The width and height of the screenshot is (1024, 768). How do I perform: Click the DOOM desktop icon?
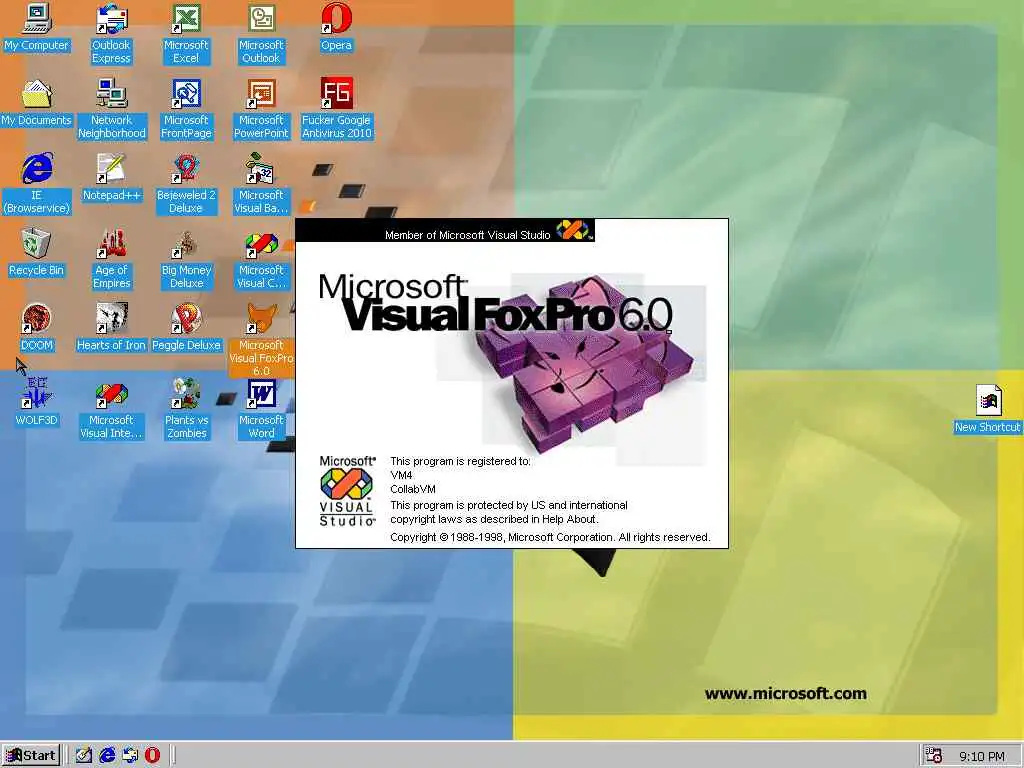[36, 328]
